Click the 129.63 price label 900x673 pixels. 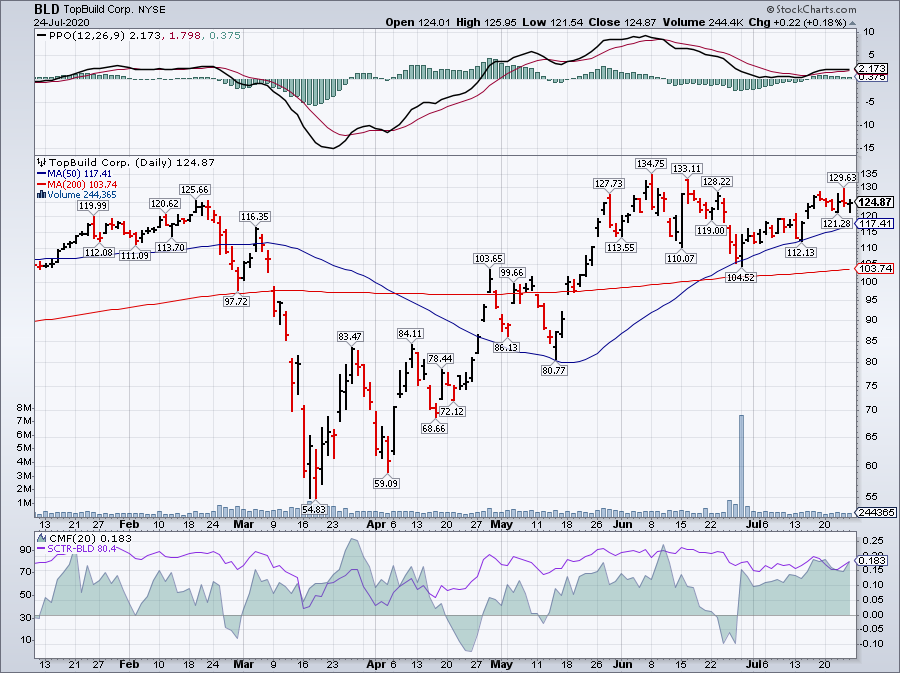[x=842, y=178]
